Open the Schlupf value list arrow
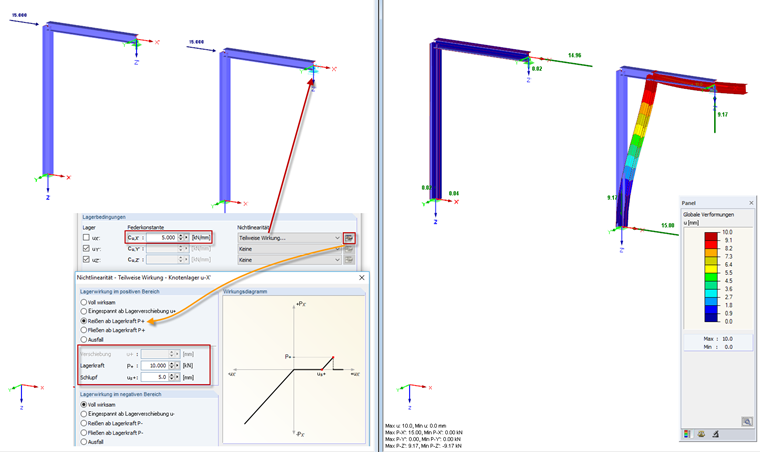Screen dimensions: 760x452 coord(177,377)
